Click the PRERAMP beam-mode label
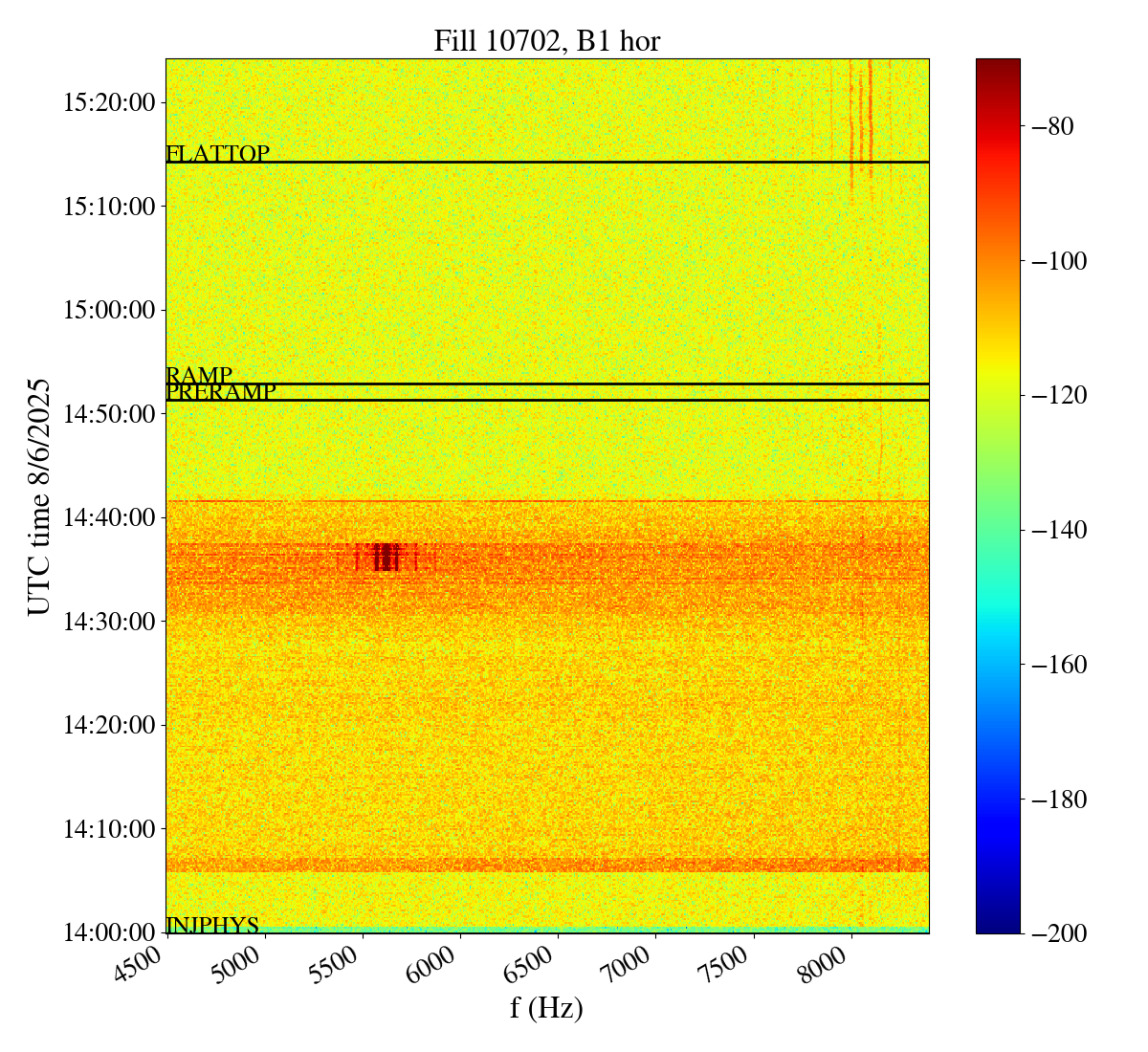1148x1052 pixels. 221,392
